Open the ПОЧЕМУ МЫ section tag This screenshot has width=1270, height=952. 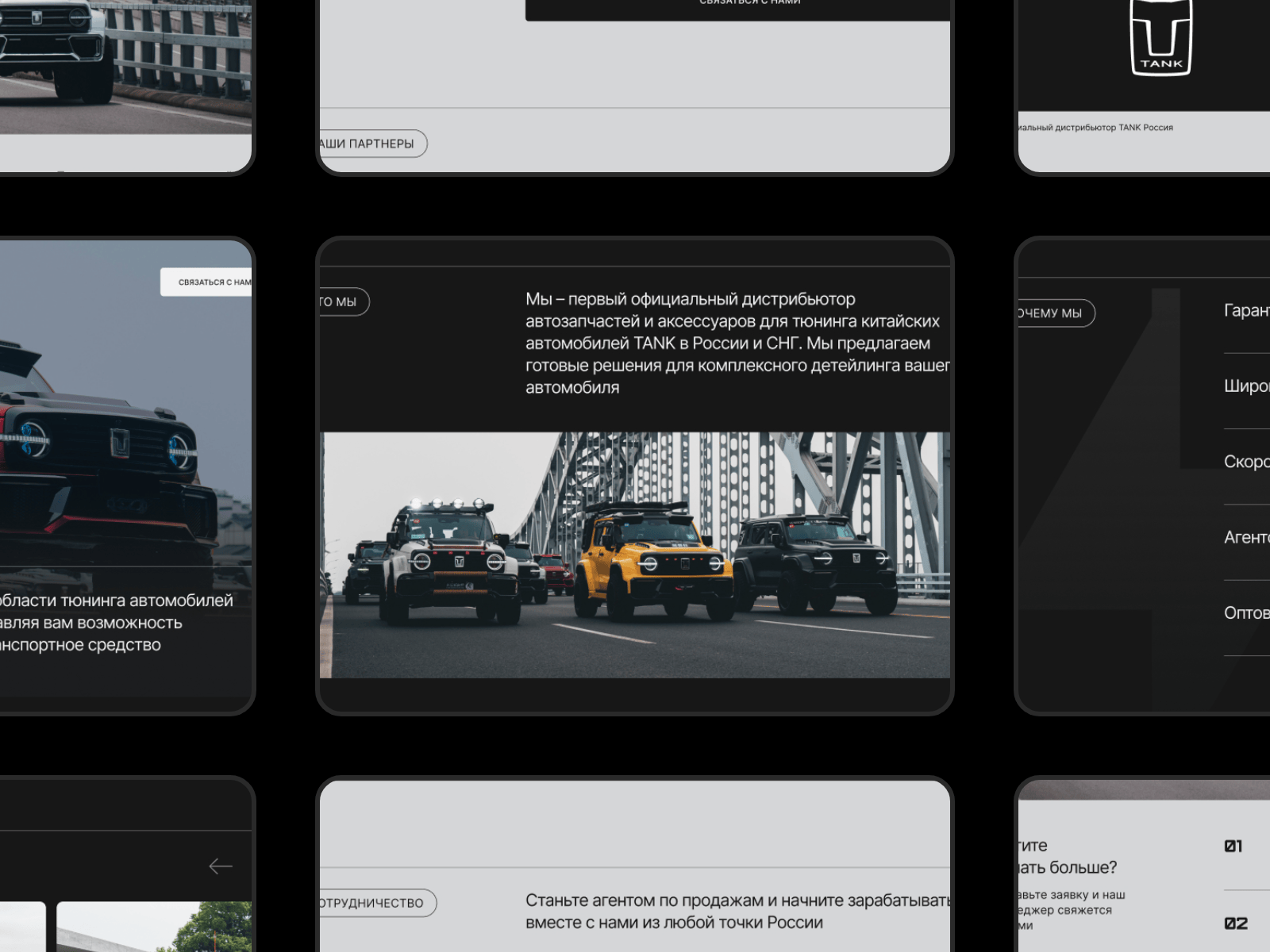(1054, 313)
